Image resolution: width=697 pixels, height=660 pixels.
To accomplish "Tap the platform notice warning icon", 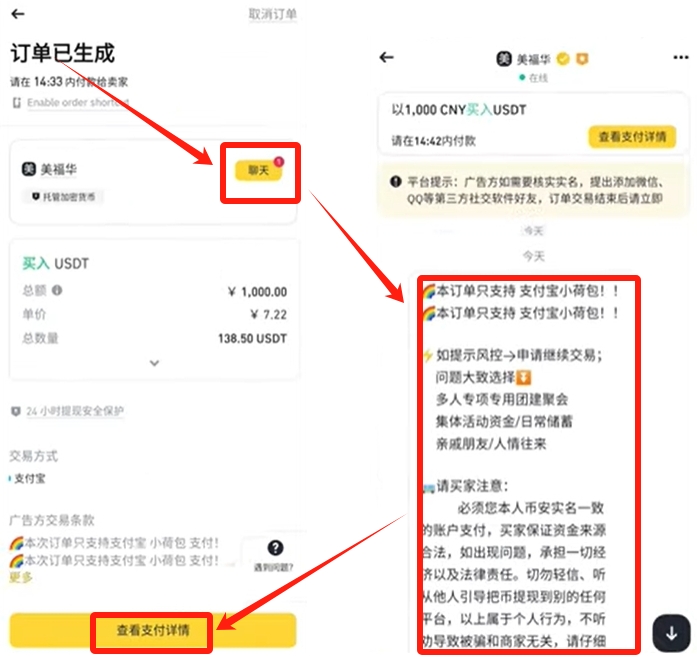I will click(x=396, y=181).
